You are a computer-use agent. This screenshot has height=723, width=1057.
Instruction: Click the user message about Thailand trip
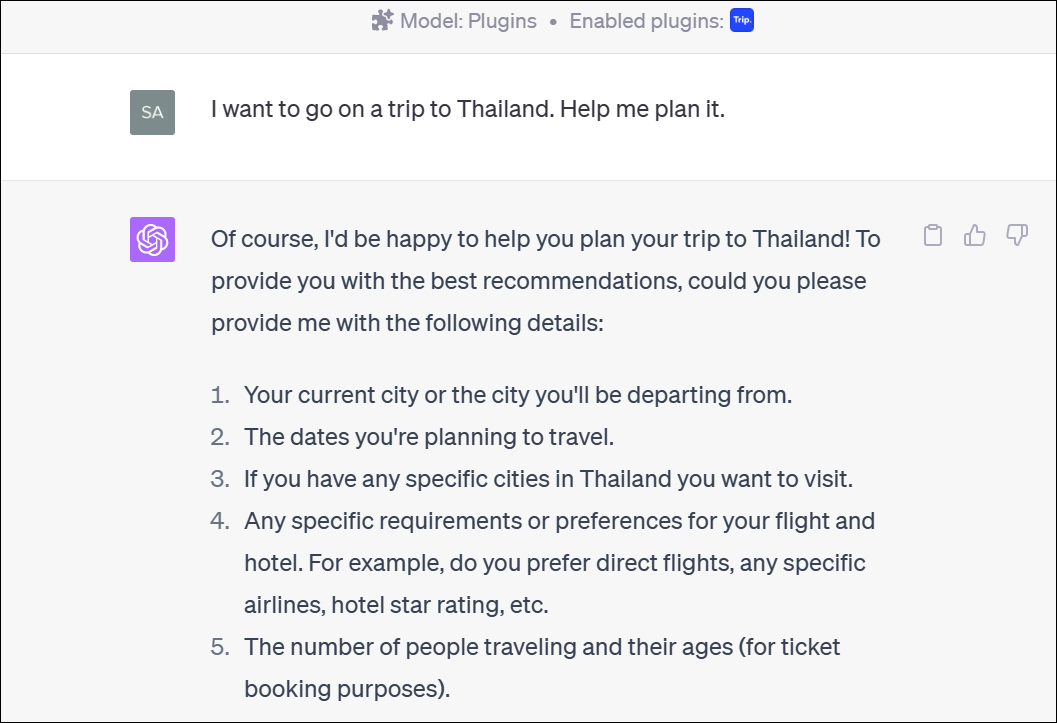[467, 109]
